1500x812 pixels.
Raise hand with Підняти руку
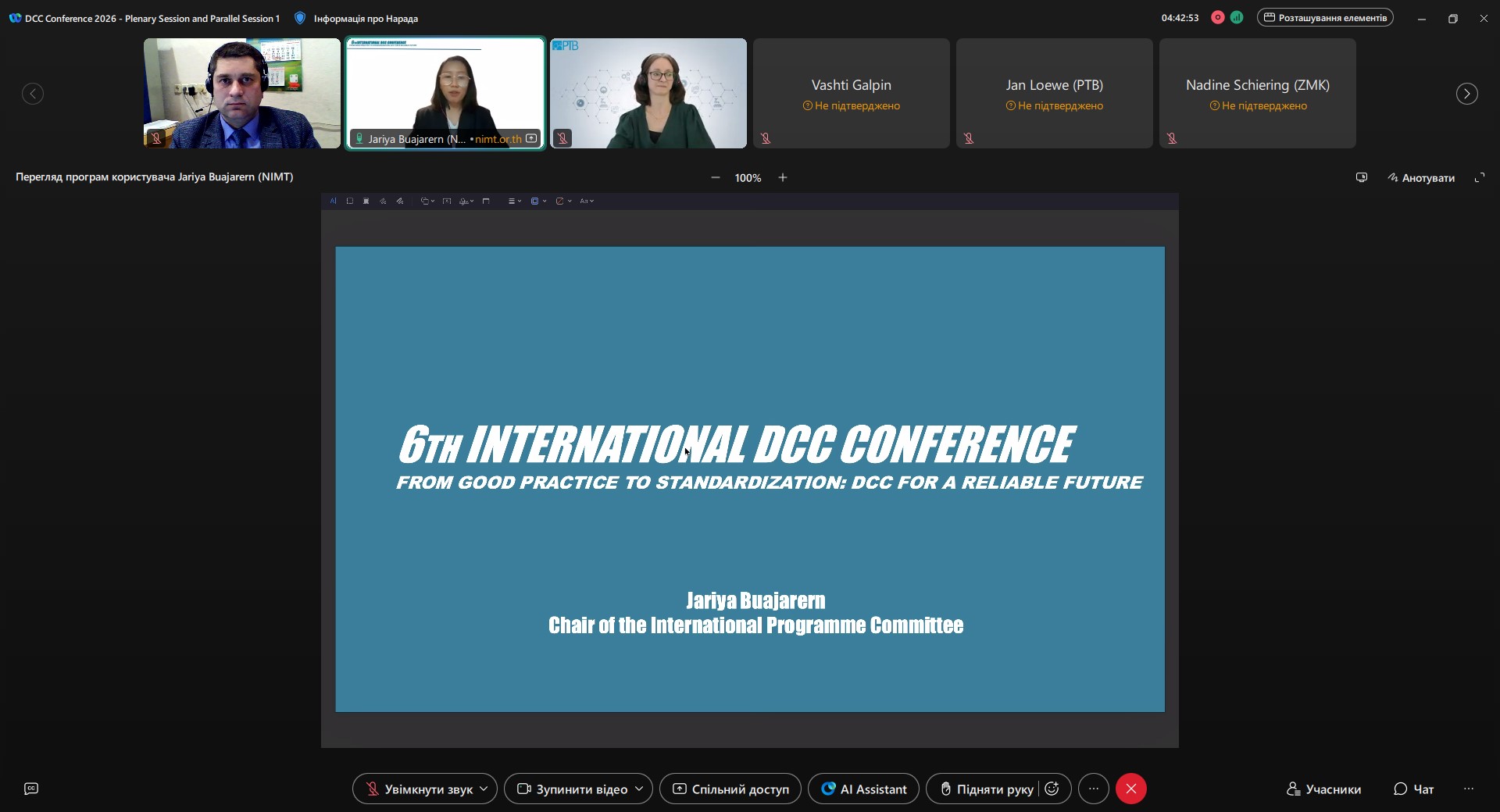click(x=985, y=789)
